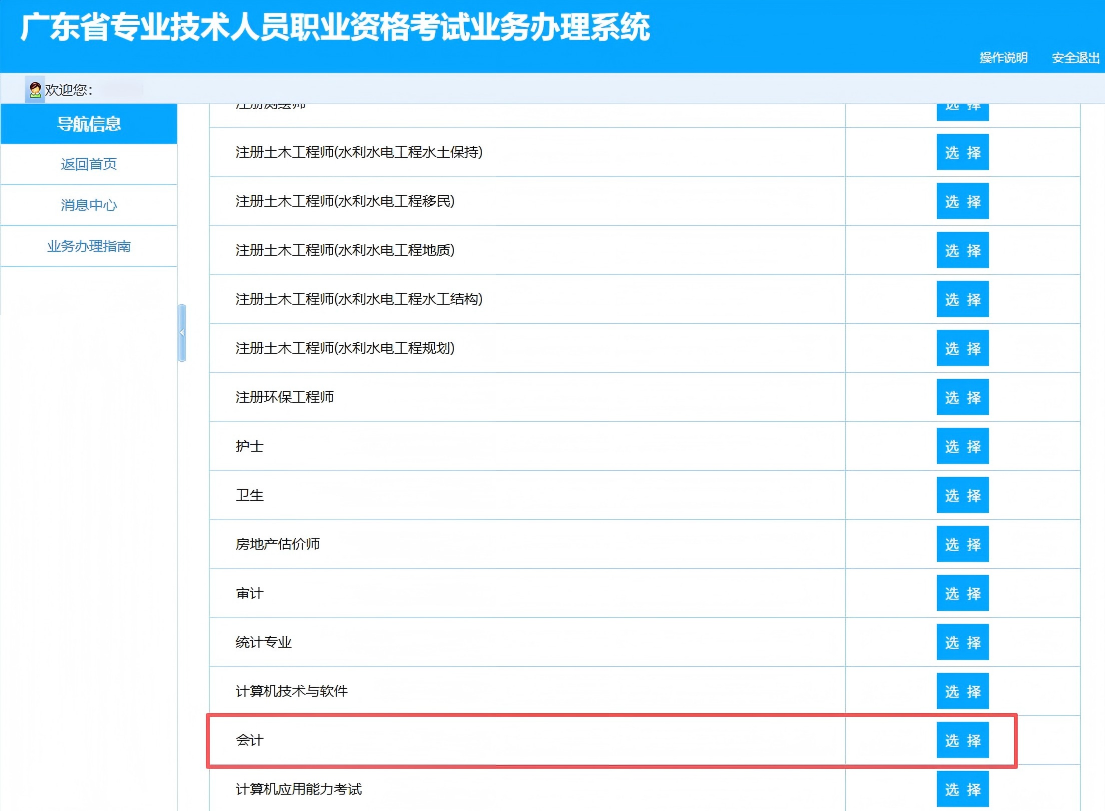The image size is (1105, 811).
Task: Open 消息中心 from the sidebar
Action: 88,205
